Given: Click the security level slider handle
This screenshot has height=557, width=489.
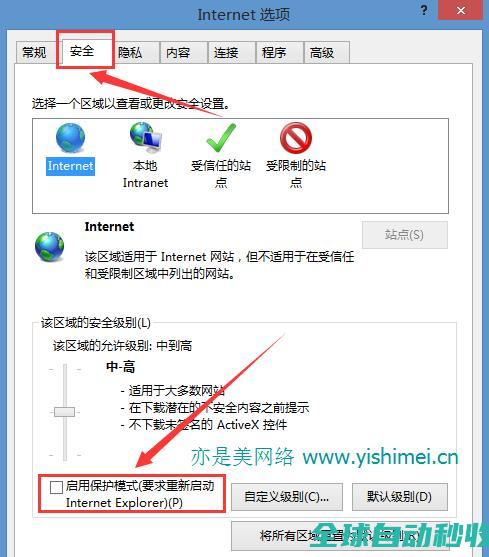Looking at the screenshot, I should click(x=64, y=412).
